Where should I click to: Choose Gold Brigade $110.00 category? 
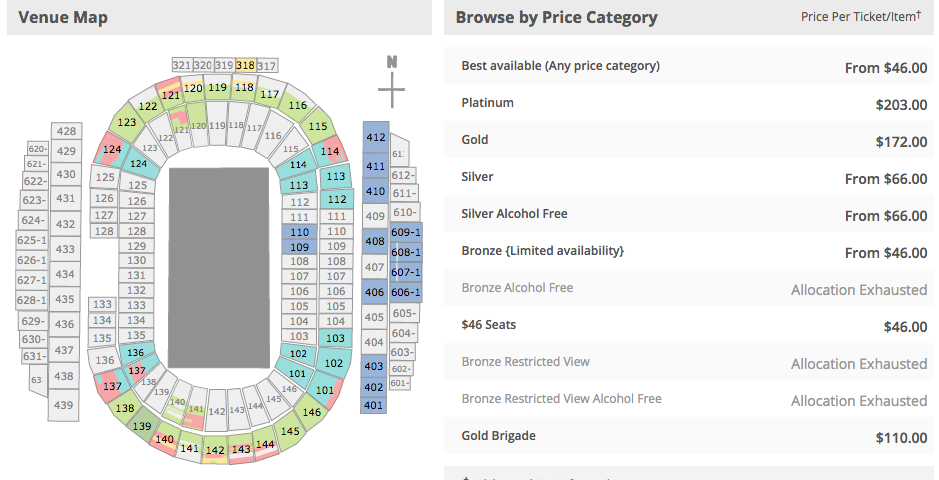689,436
